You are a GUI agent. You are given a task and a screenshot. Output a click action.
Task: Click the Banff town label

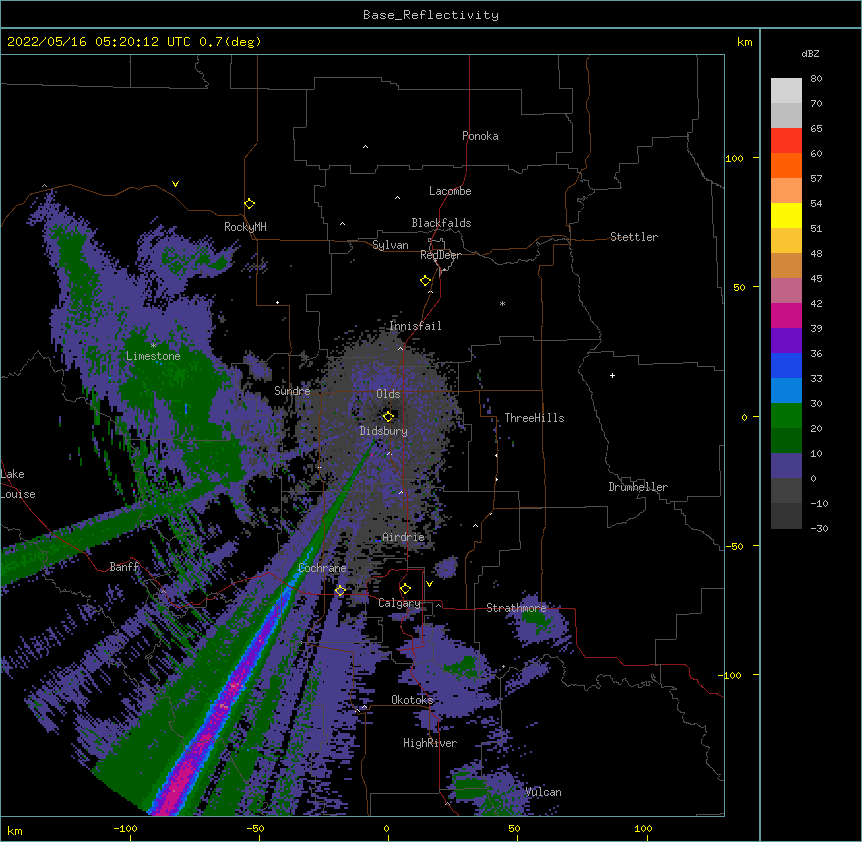click(x=124, y=567)
